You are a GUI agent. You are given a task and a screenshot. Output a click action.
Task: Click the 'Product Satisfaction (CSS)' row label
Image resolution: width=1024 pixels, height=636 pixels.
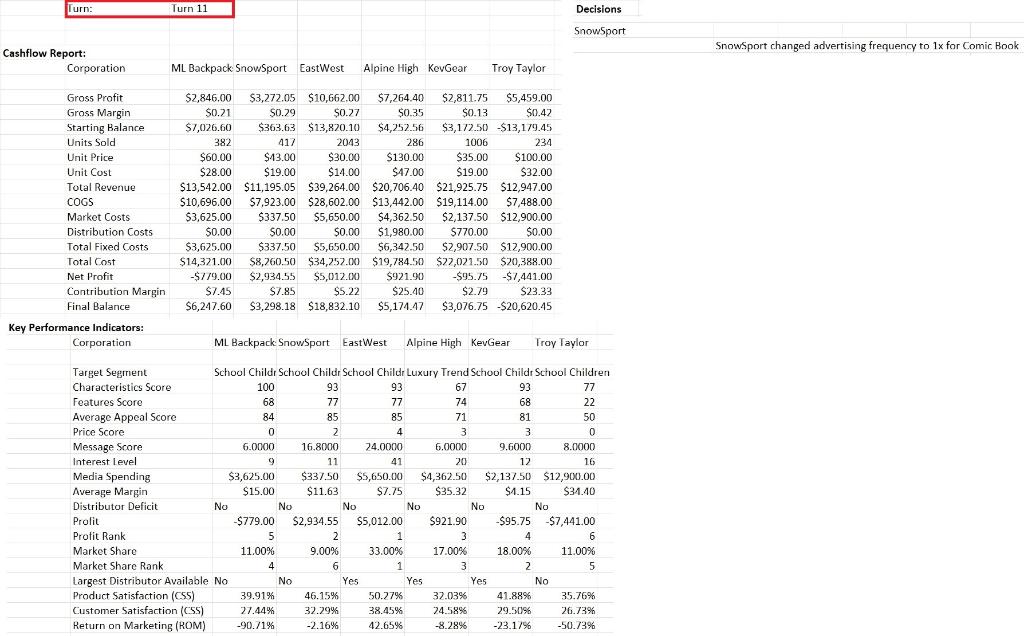(x=134, y=596)
